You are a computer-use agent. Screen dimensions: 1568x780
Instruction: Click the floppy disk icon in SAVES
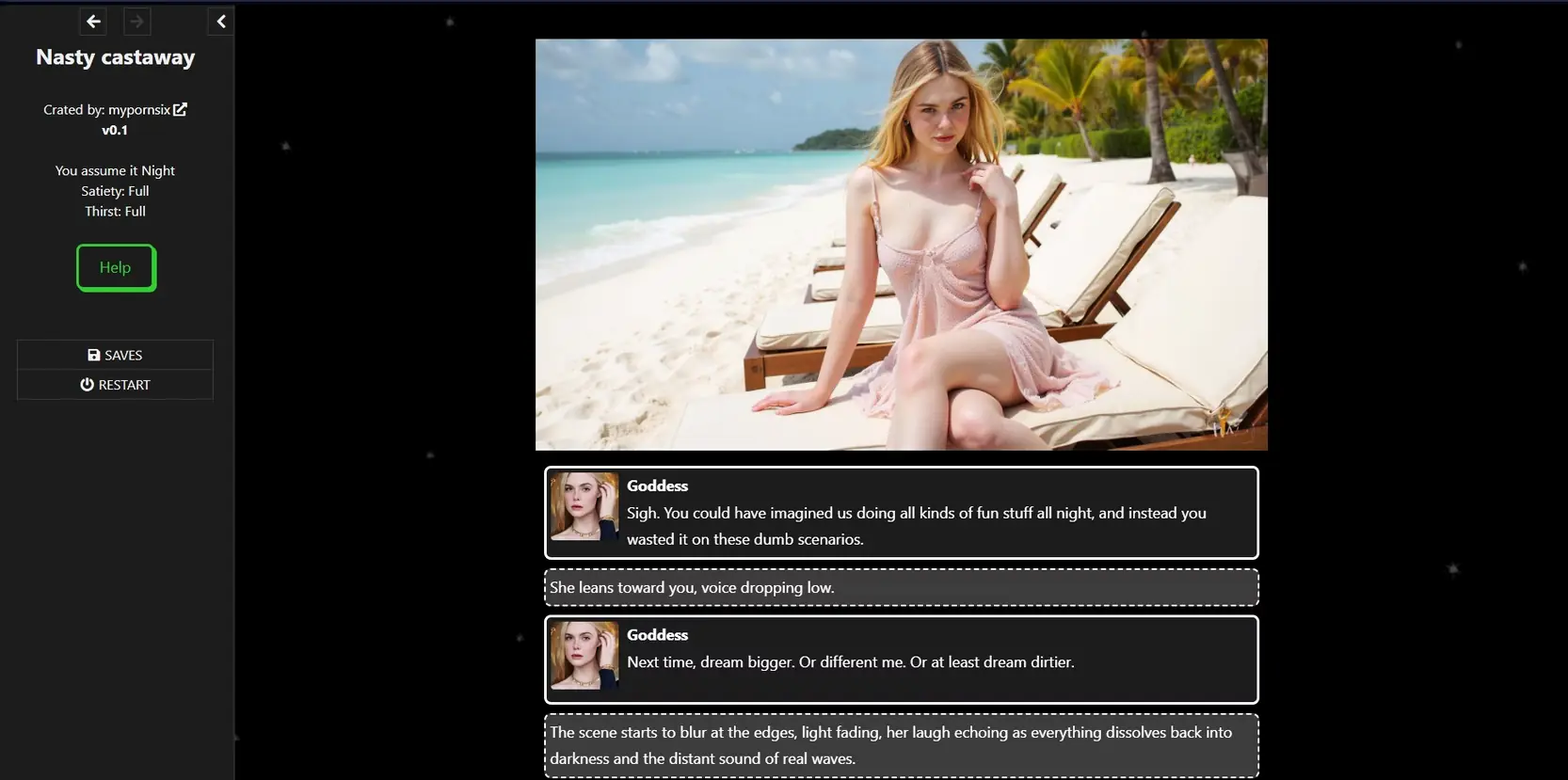[93, 355]
